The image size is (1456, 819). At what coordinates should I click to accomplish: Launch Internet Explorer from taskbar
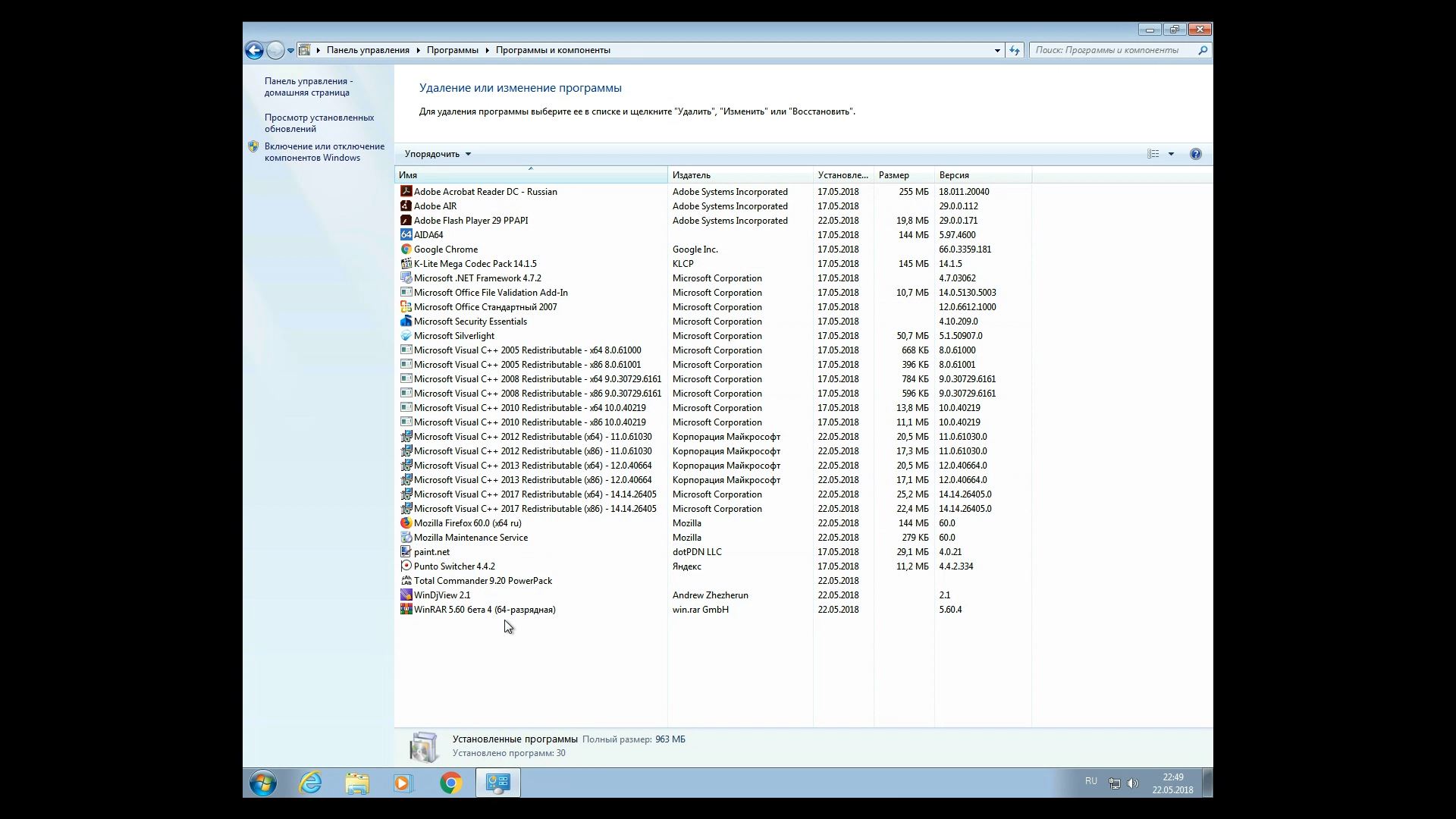[x=310, y=783]
